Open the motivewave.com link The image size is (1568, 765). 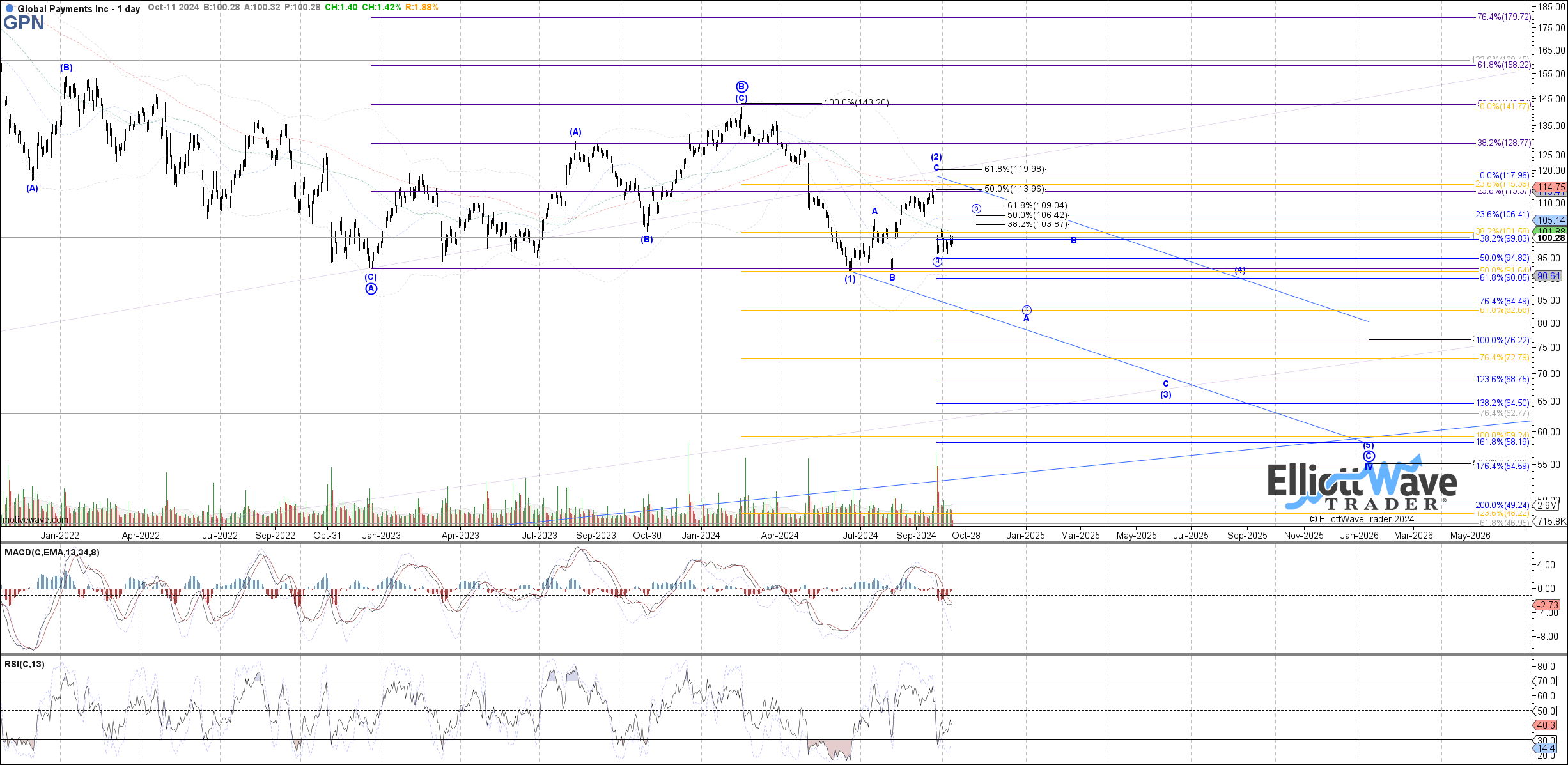pyautogui.click(x=35, y=520)
